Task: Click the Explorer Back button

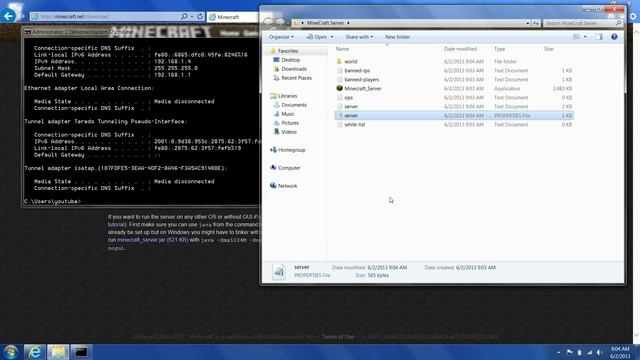Action: (268, 23)
